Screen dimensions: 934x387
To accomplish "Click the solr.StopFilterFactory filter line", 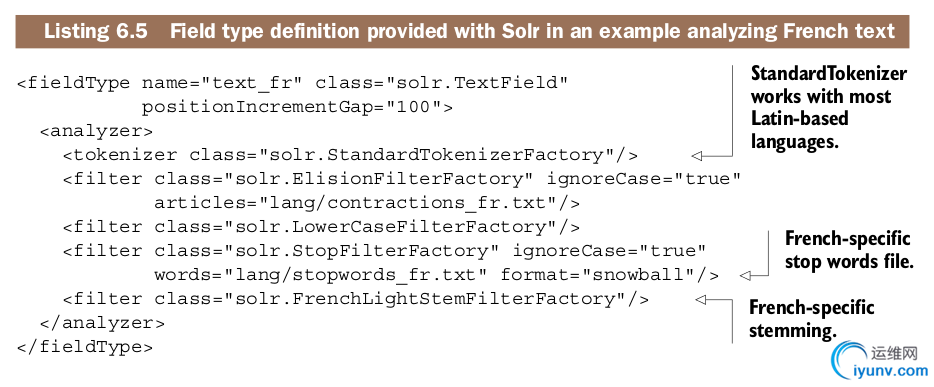I will [x=385, y=251].
